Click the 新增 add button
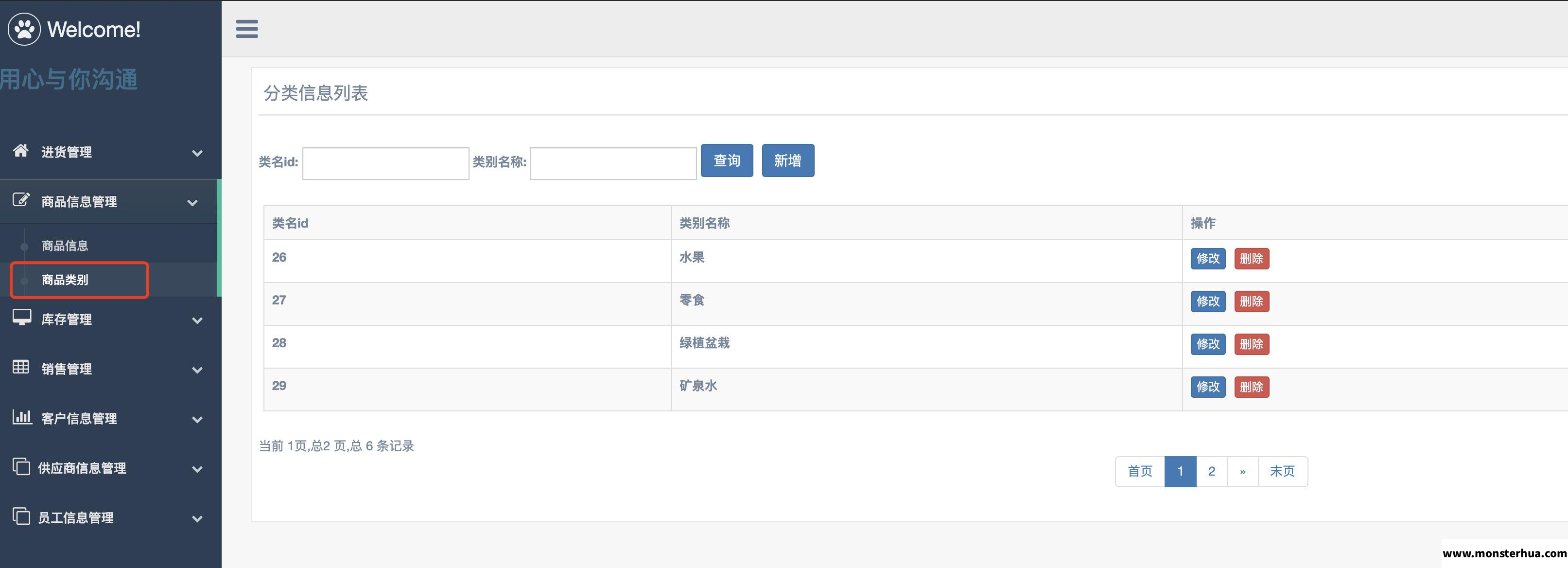Screen dimensions: 1568x568 788,160
